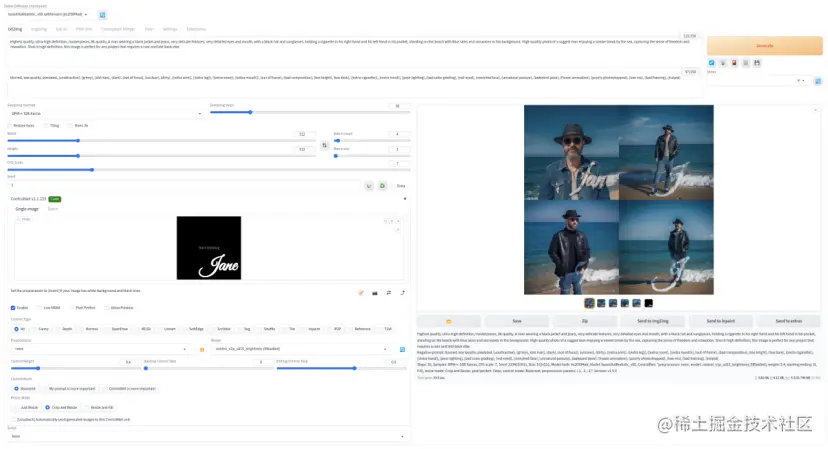Switch to the Extras tab
828x449 pixels.
(x=61, y=29)
